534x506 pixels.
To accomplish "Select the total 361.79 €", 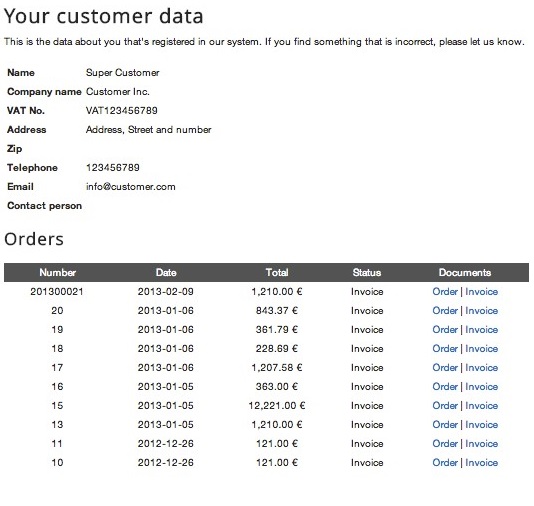I will coord(277,330).
